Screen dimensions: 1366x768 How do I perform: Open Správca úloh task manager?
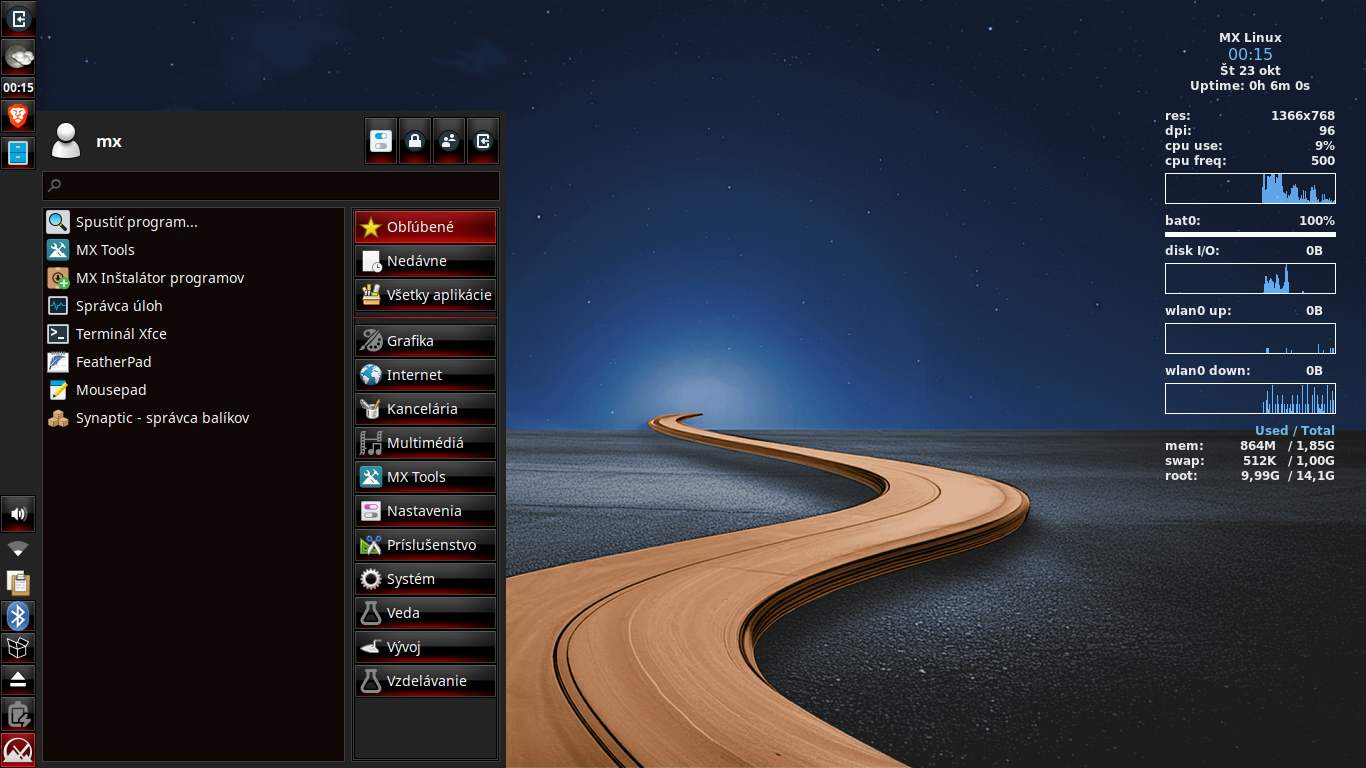[194, 306]
